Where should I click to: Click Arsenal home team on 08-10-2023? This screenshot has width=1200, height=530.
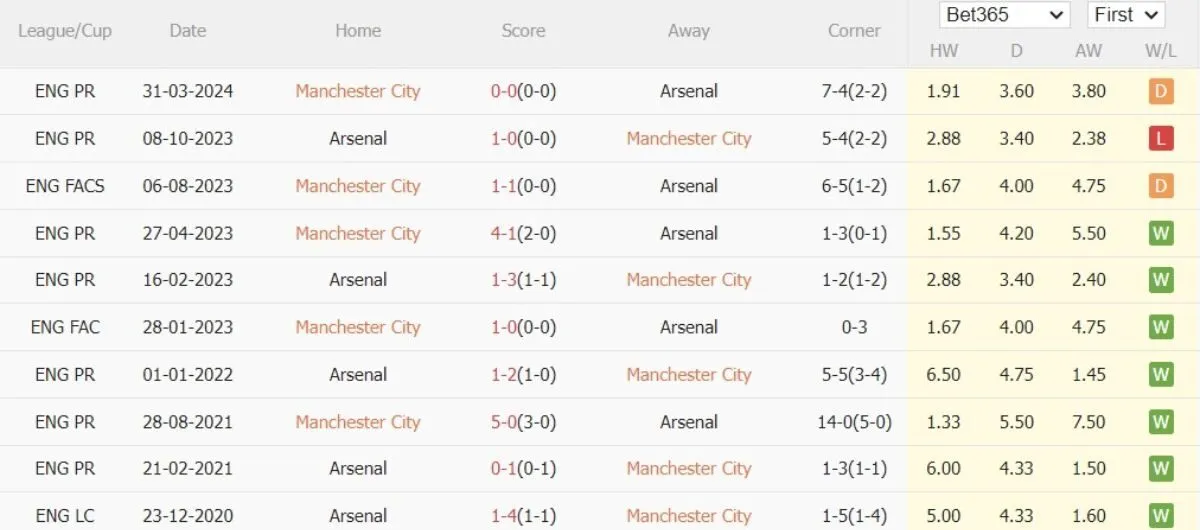tap(358, 139)
